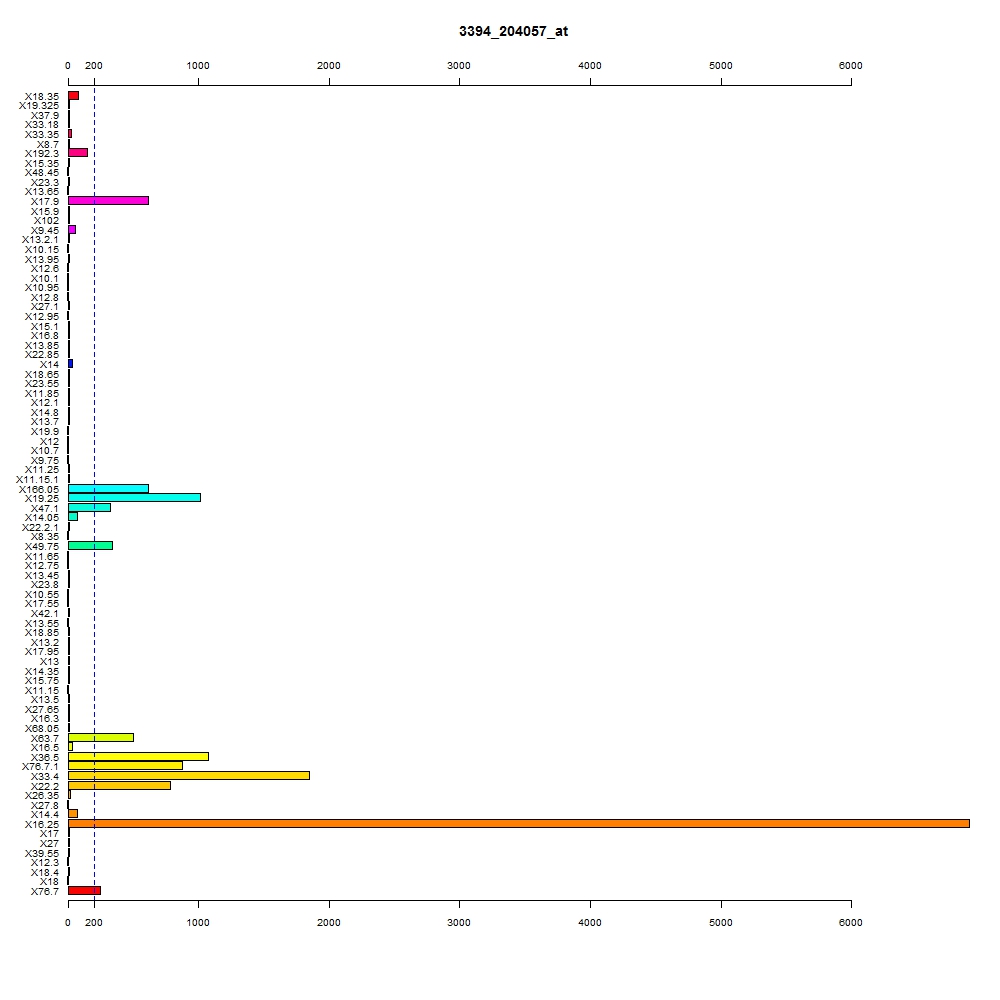The image size is (1000, 1000).
Task: Click the longest orange bar in the chart
Action: [518, 823]
